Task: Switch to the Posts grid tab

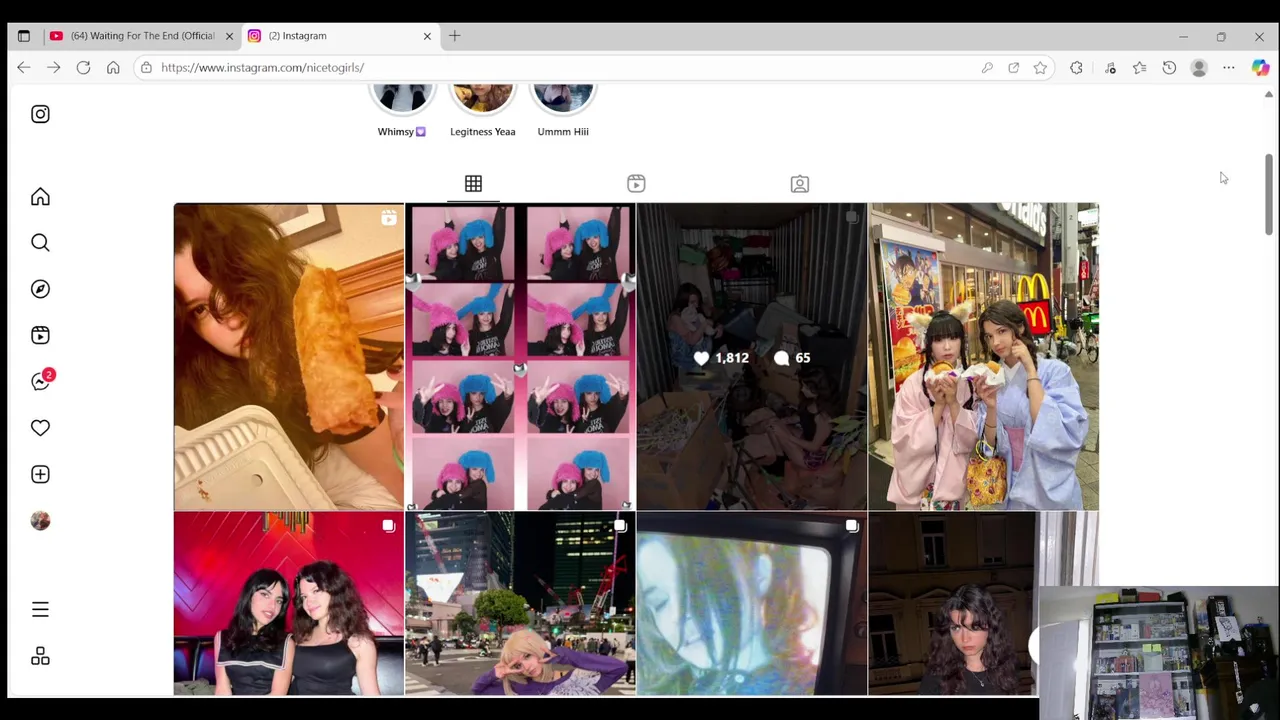Action: (473, 184)
